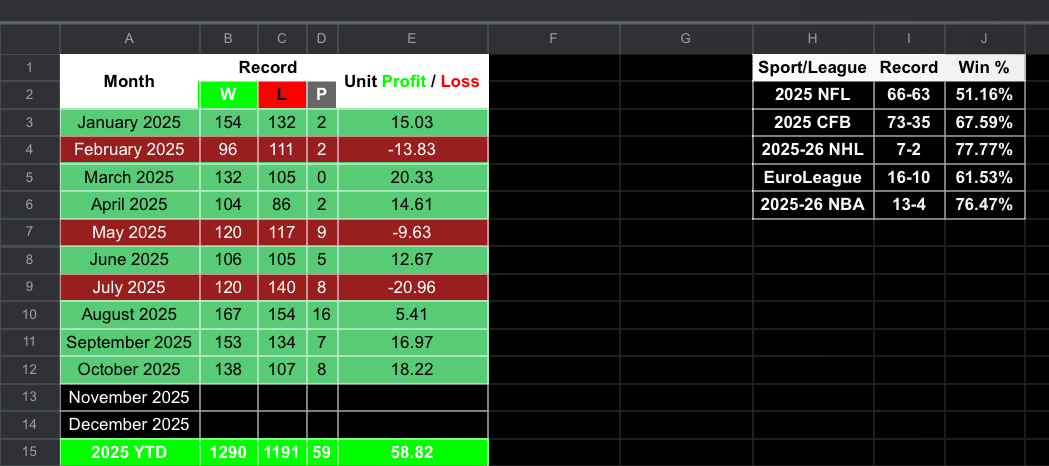This screenshot has height=466, width=1049.
Task: Select the row 15 header
Action: pos(29,452)
